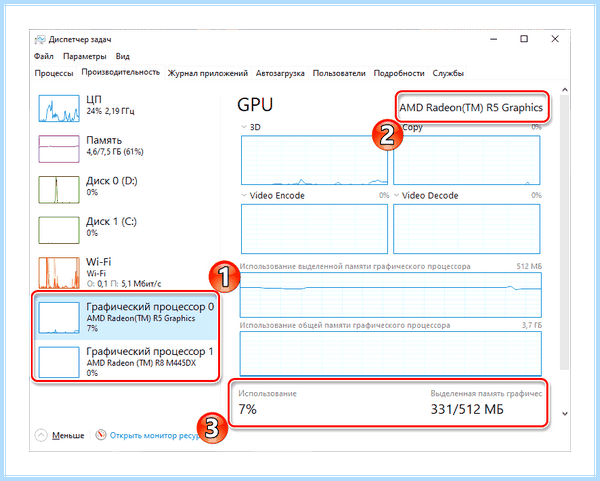
Task: Click the Диск 1 (C:) label
Action: click(x=111, y=221)
